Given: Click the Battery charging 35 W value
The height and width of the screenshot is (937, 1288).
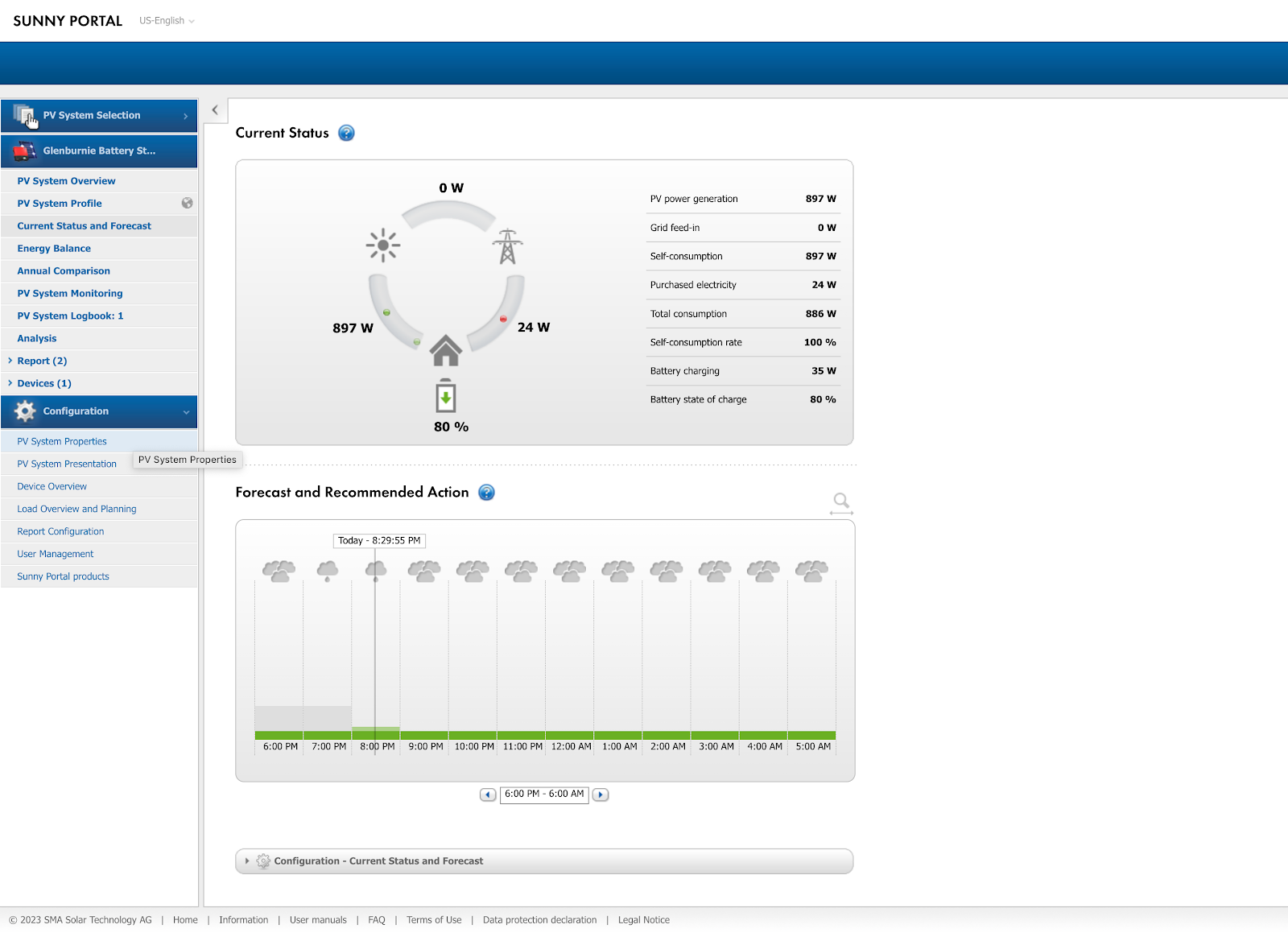Looking at the screenshot, I should (824, 371).
